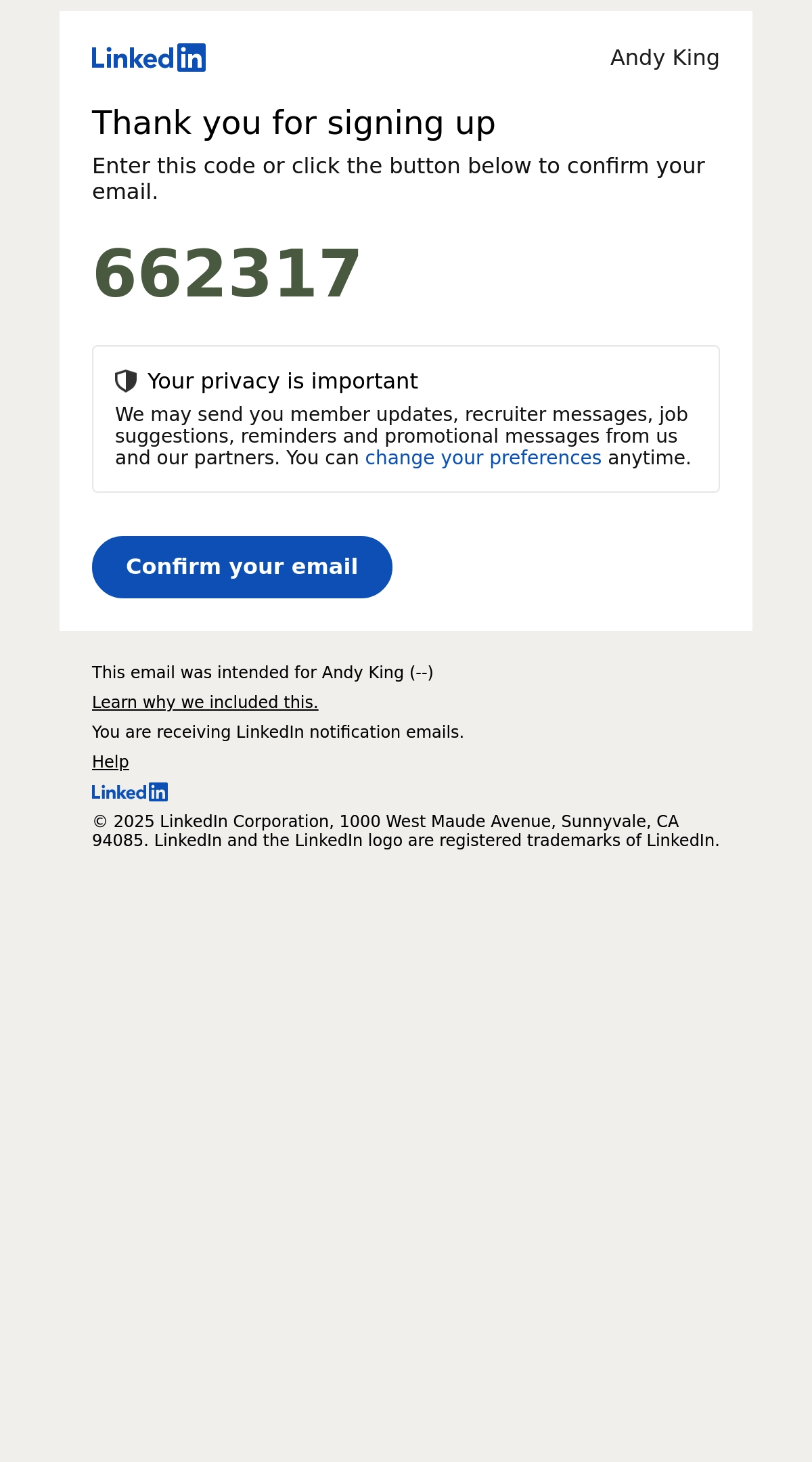The image size is (812, 1462).
Task: Select the verification code 662317
Action: click(227, 273)
